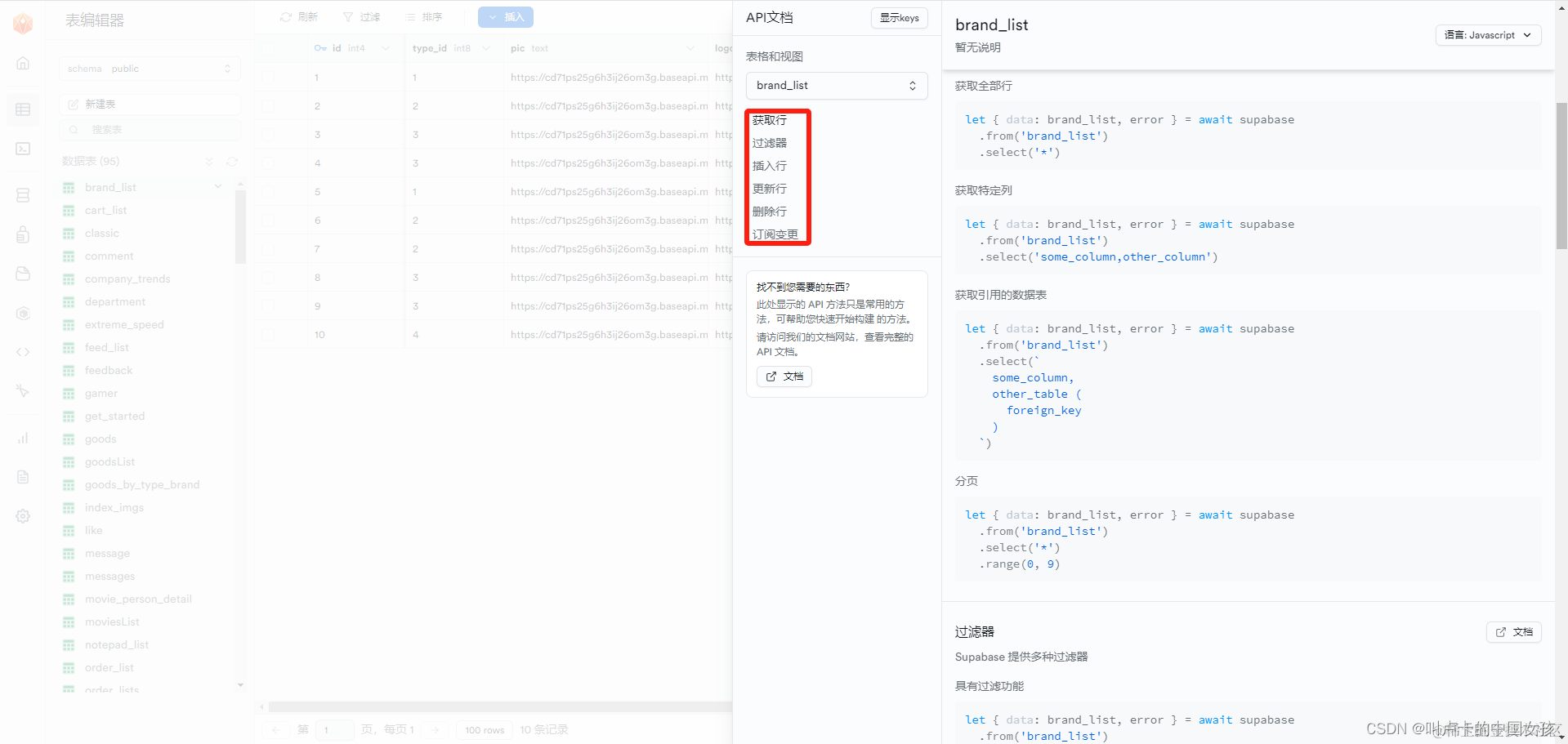Open the Home page from sidebar
Viewport: 1568px width, 744px height.
point(23,64)
